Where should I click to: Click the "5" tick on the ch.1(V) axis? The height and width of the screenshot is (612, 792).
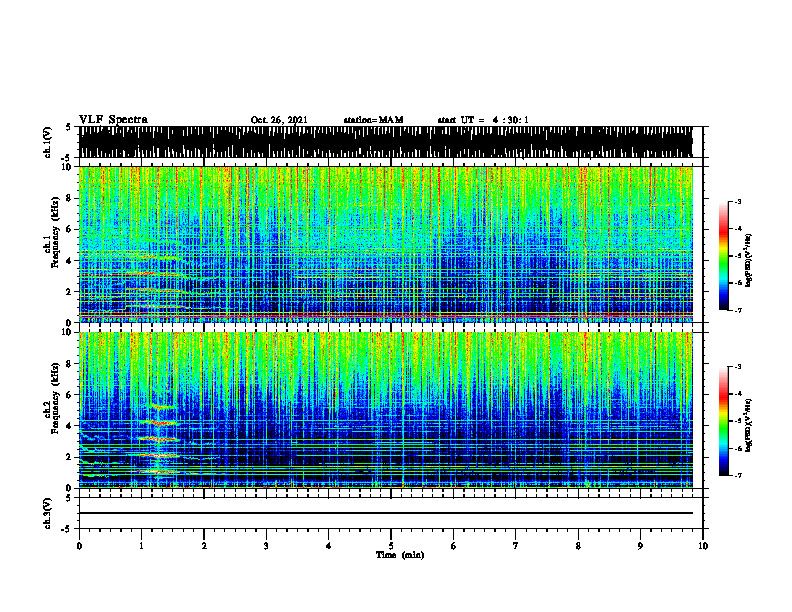(x=69, y=127)
